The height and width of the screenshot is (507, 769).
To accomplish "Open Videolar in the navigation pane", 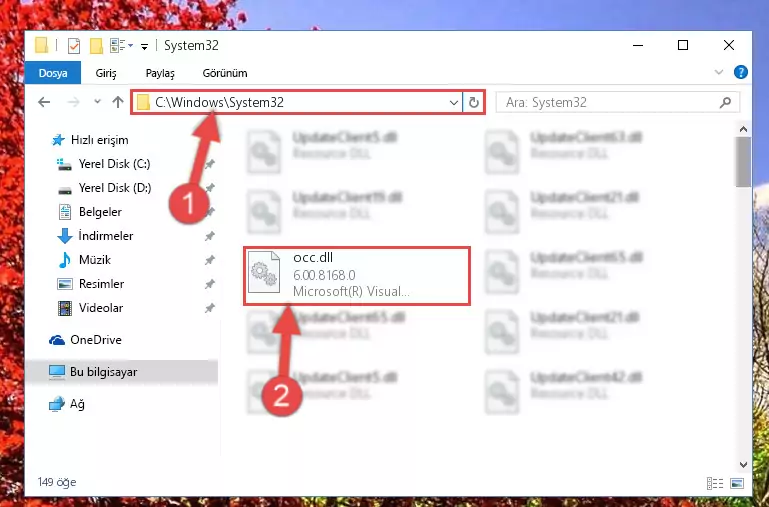I will pyautogui.click(x=101, y=307).
